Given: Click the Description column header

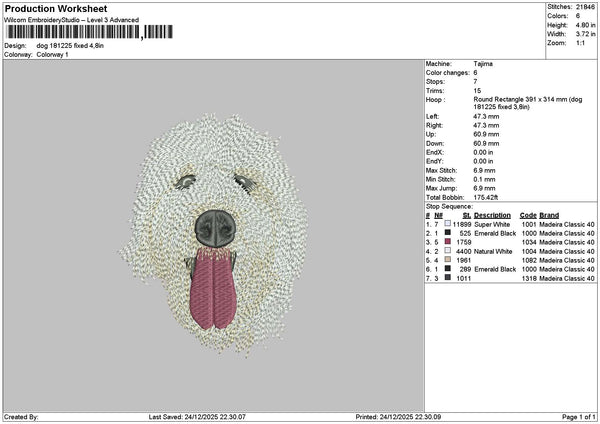Looking at the screenshot, I should coord(492,215).
